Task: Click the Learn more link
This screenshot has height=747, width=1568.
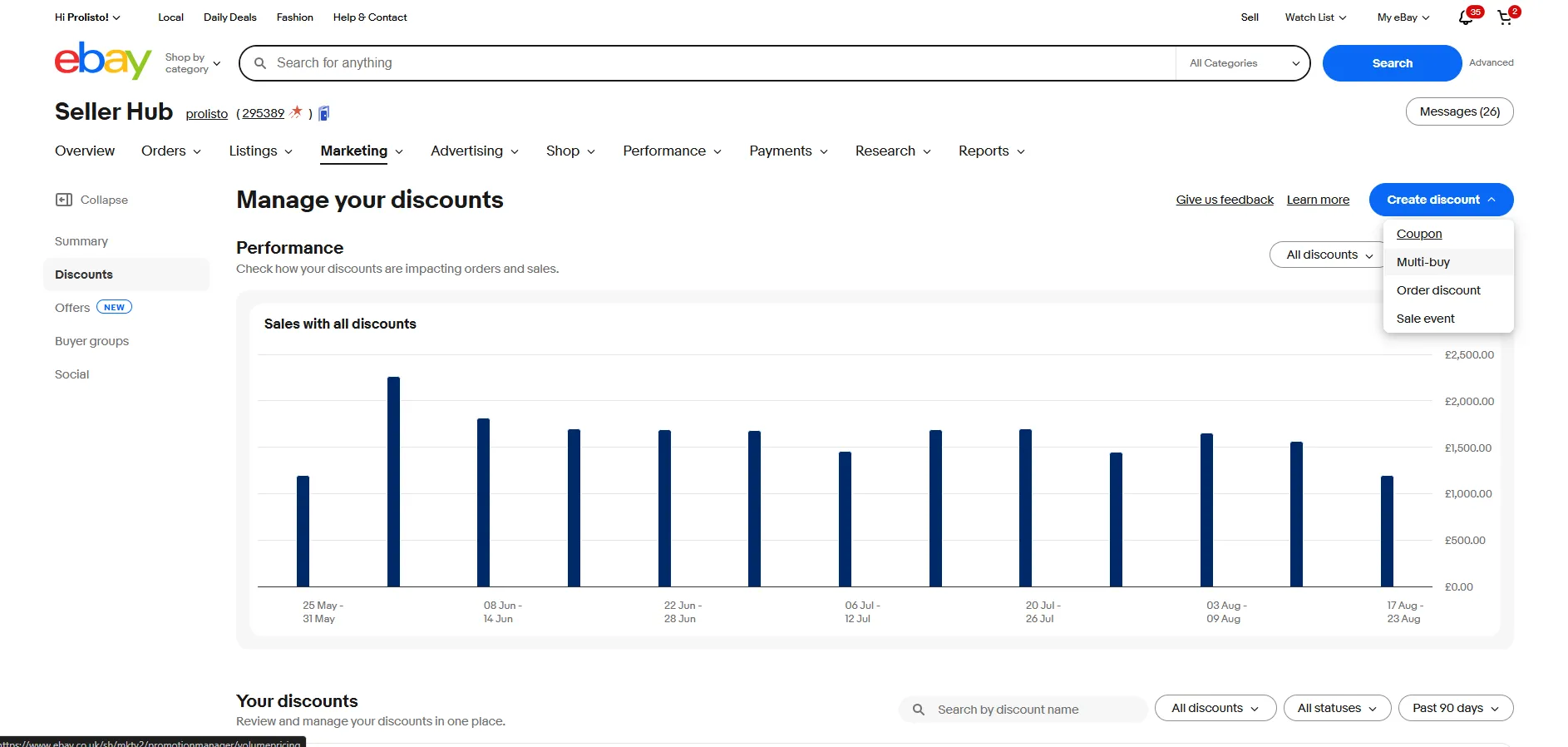Action: click(1318, 200)
